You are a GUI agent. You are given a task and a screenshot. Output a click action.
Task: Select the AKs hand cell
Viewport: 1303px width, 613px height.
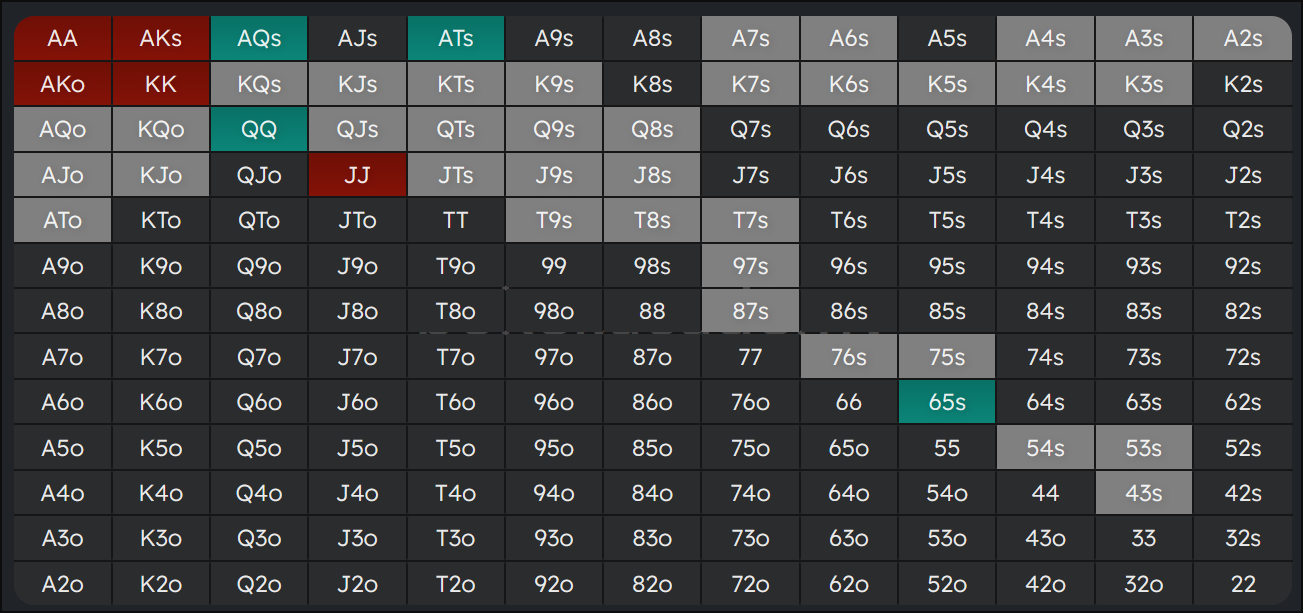tap(161, 39)
